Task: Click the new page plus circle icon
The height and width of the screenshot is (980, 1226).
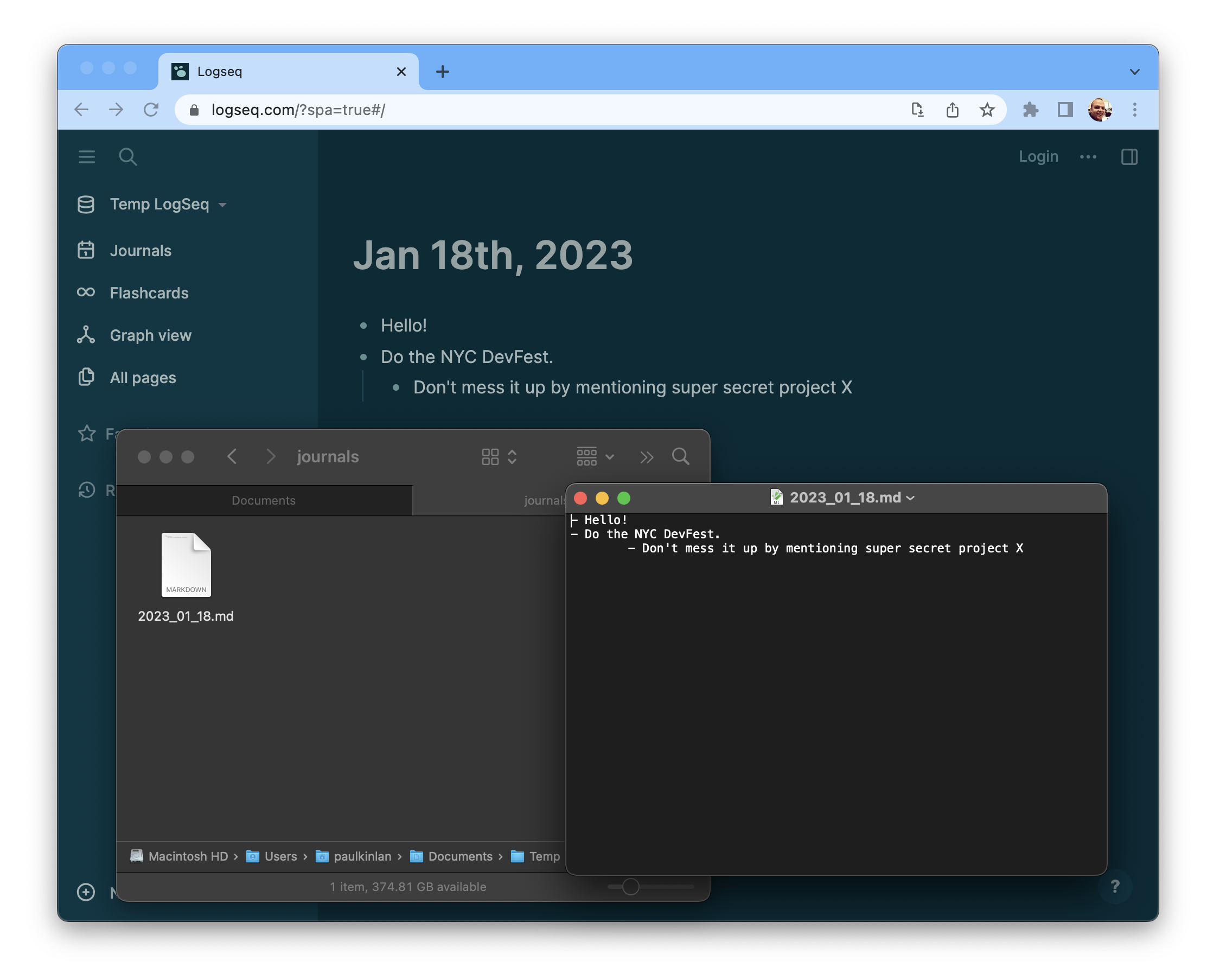Action: [x=86, y=892]
